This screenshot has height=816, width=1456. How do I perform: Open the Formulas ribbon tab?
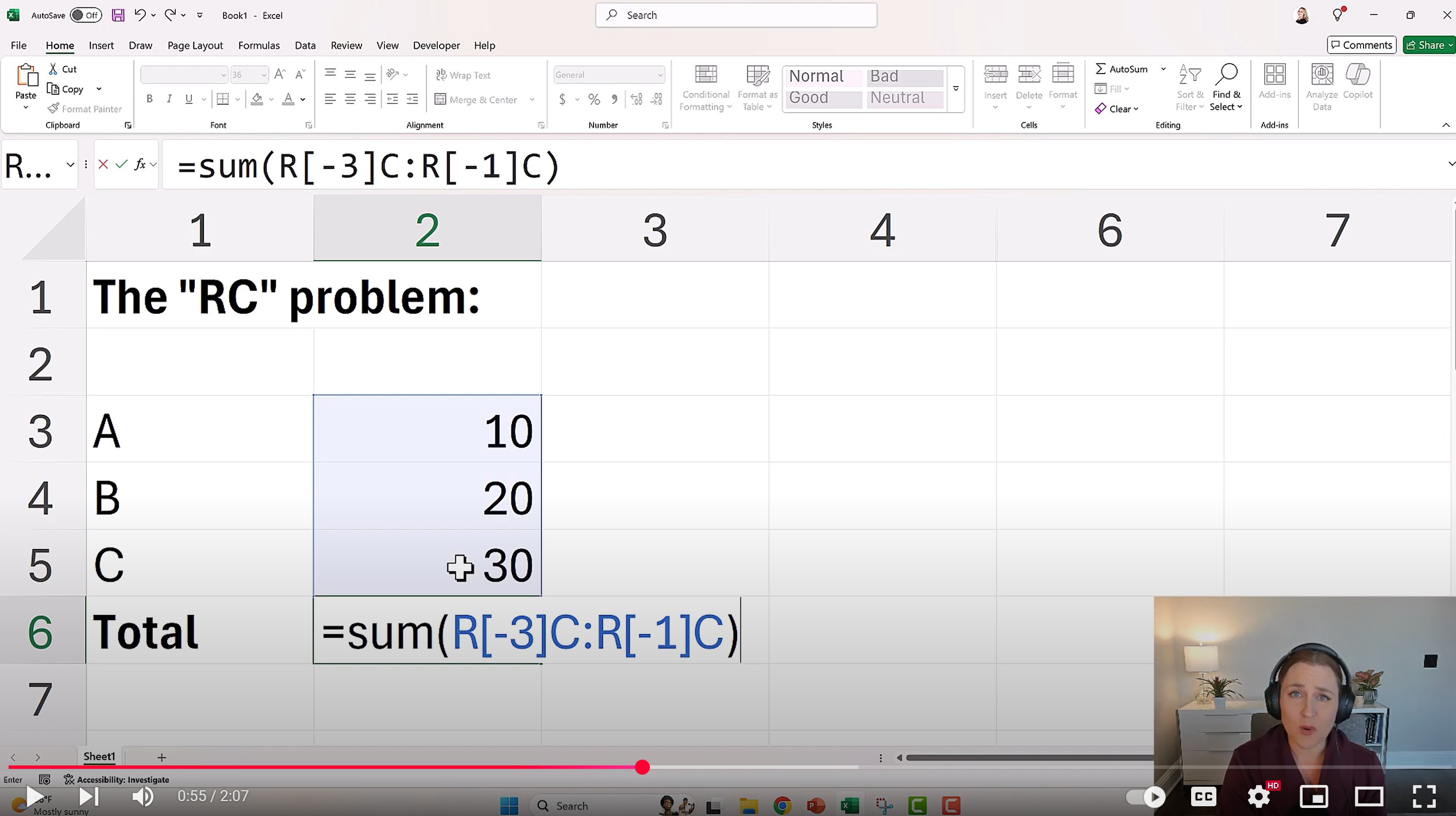click(x=259, y=45)
